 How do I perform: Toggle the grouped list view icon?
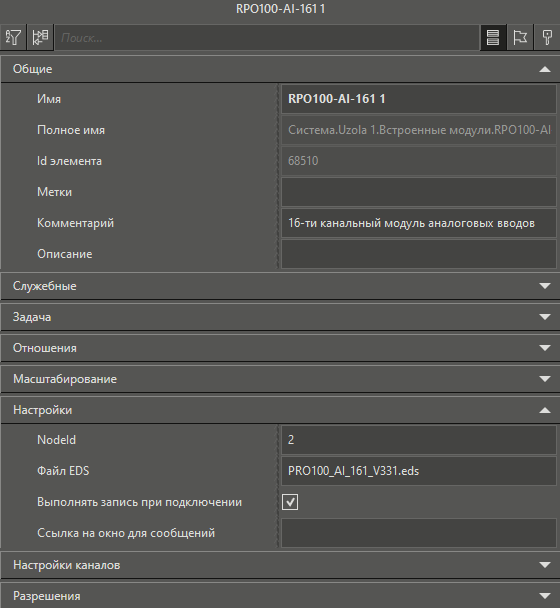click(493, 38)
